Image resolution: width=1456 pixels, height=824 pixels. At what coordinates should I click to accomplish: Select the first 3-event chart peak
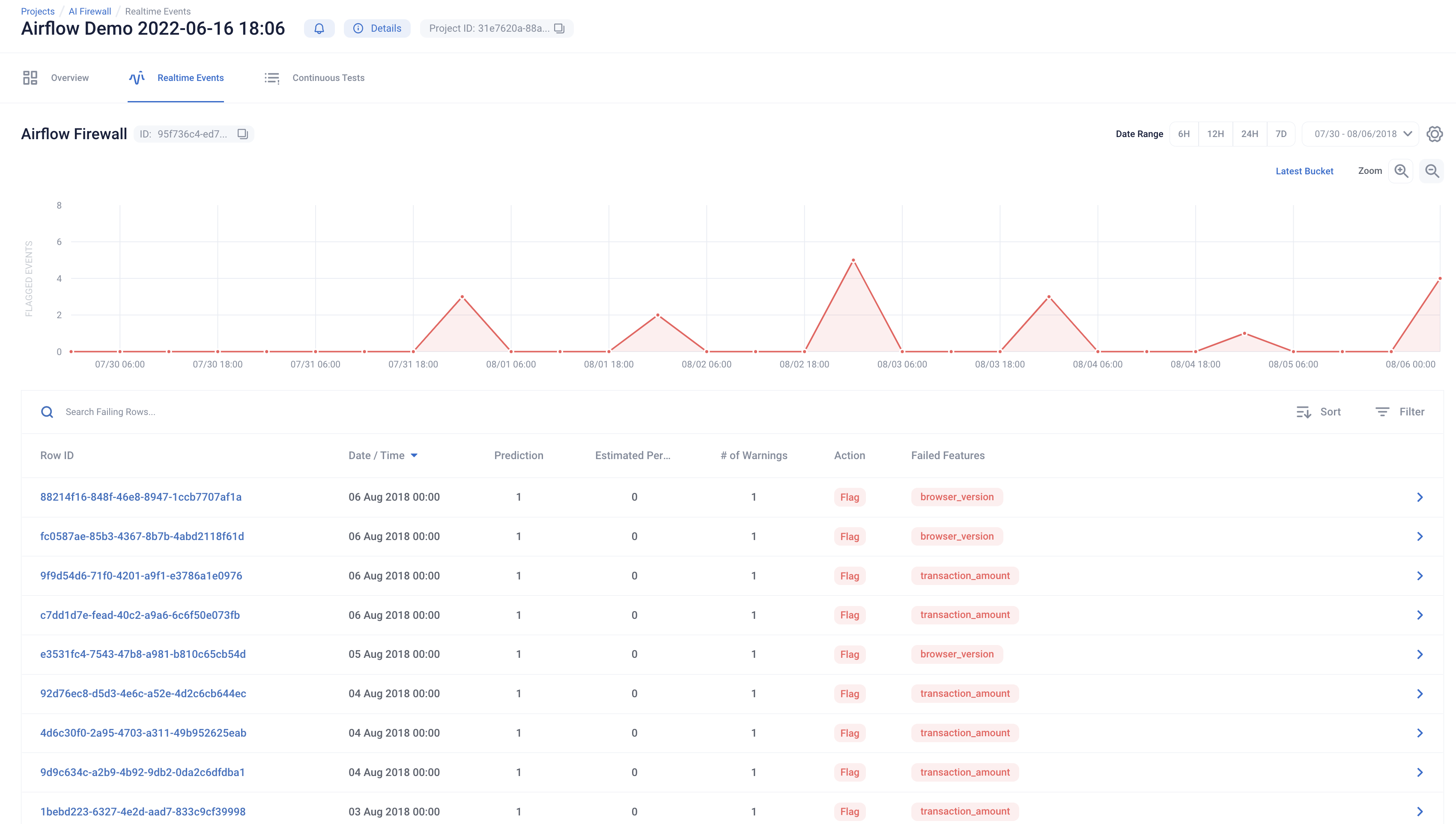(462, 296)
